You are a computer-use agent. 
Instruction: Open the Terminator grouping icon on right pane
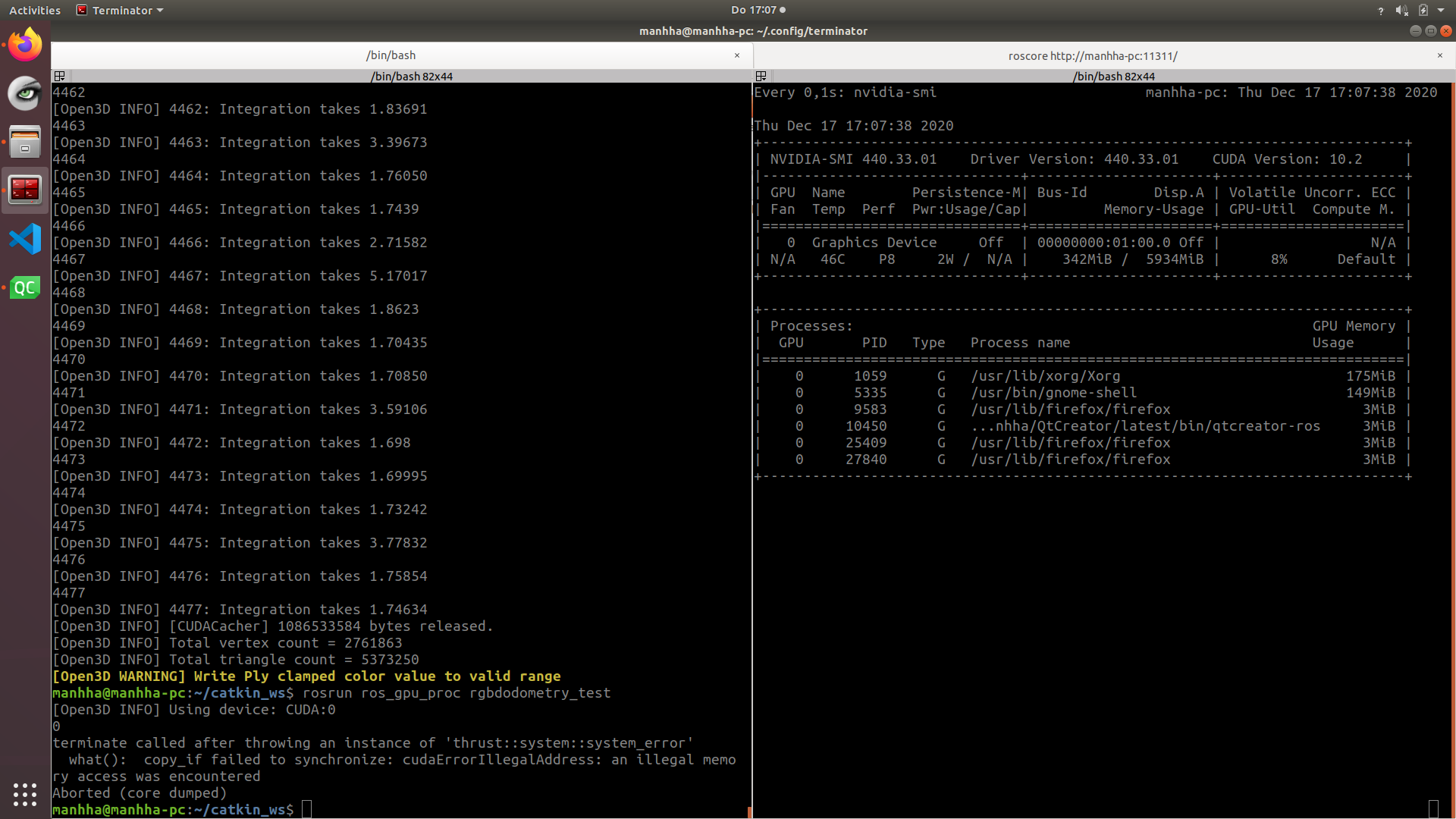tap(761, 76)
